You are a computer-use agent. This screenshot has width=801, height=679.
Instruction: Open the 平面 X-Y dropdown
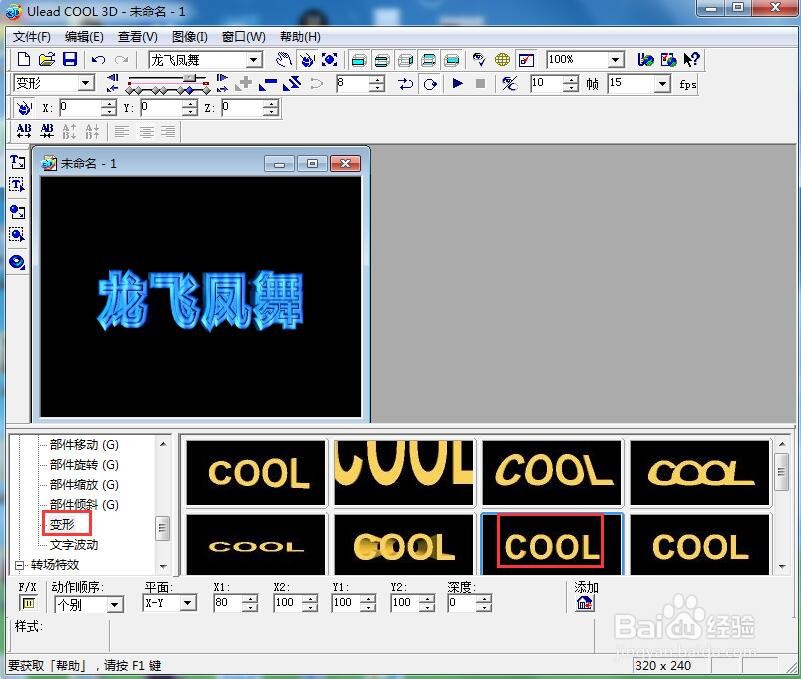coord(188,603)
